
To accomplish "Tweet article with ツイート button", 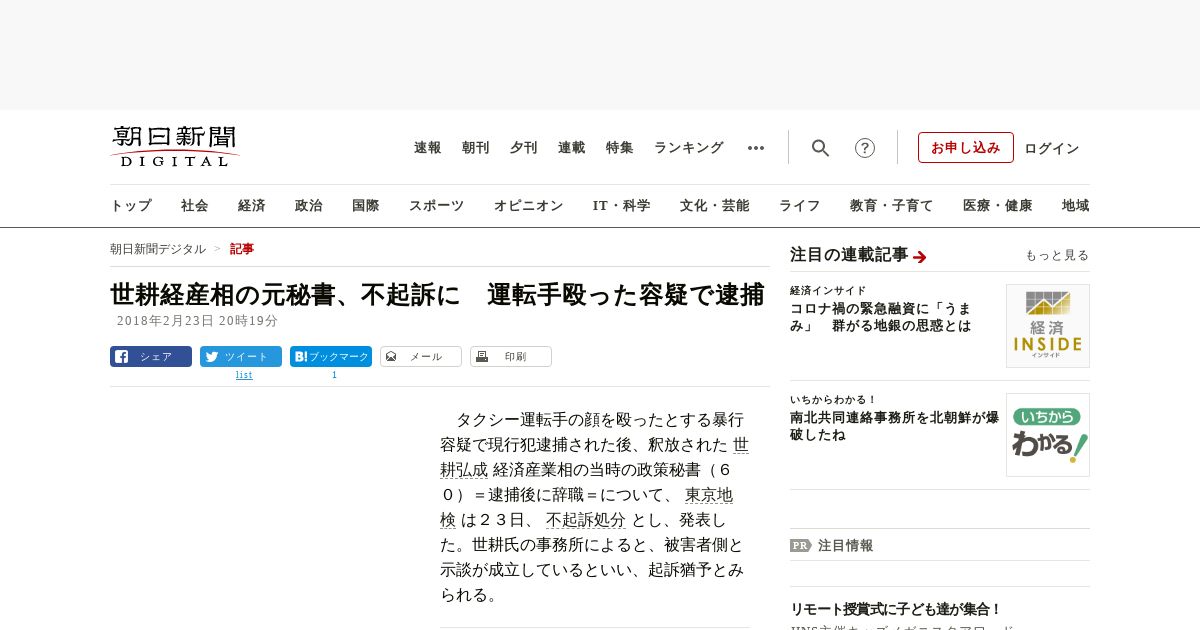I will (241, 356).
